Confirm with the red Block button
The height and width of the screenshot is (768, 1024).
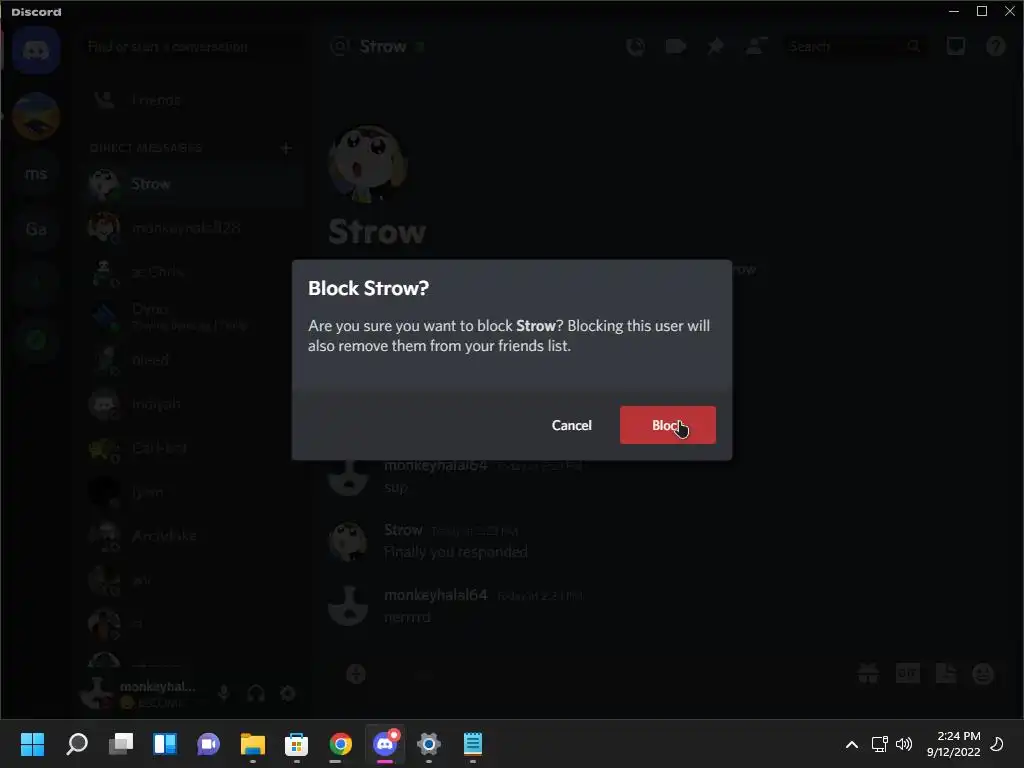(x=667, y=425)
